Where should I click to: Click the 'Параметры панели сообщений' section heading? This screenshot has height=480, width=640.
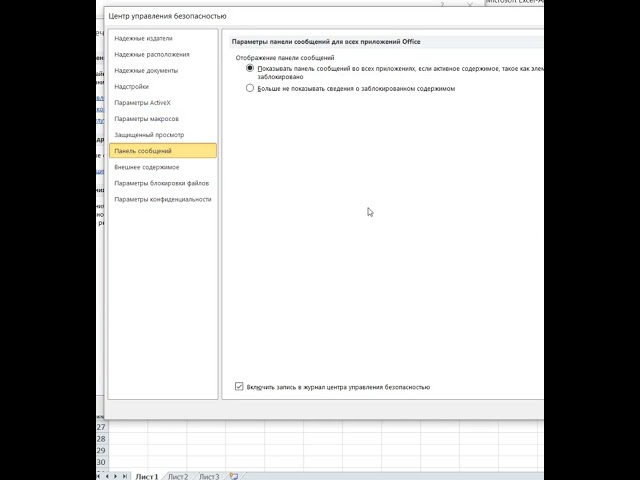(326, 42)
